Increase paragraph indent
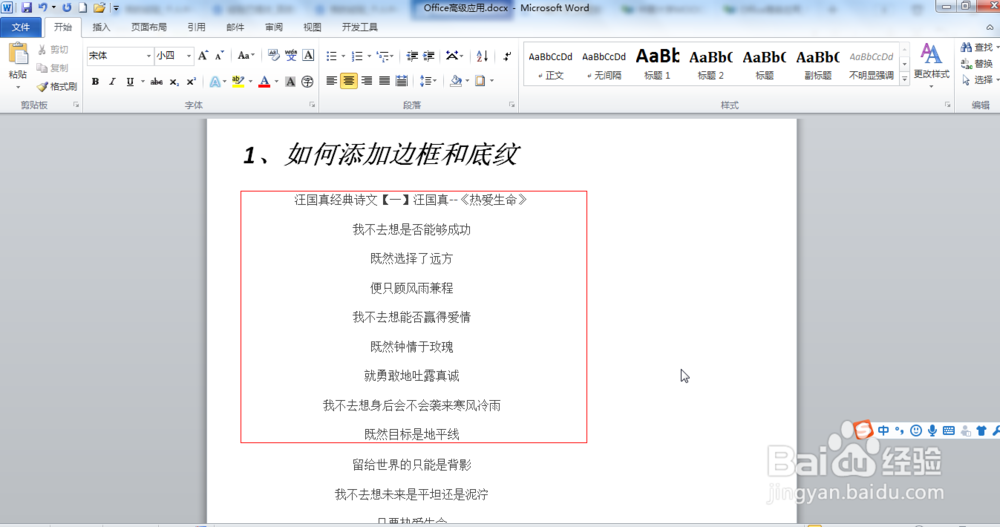This screenshot has width=1000, height=527. click(429, 56)
